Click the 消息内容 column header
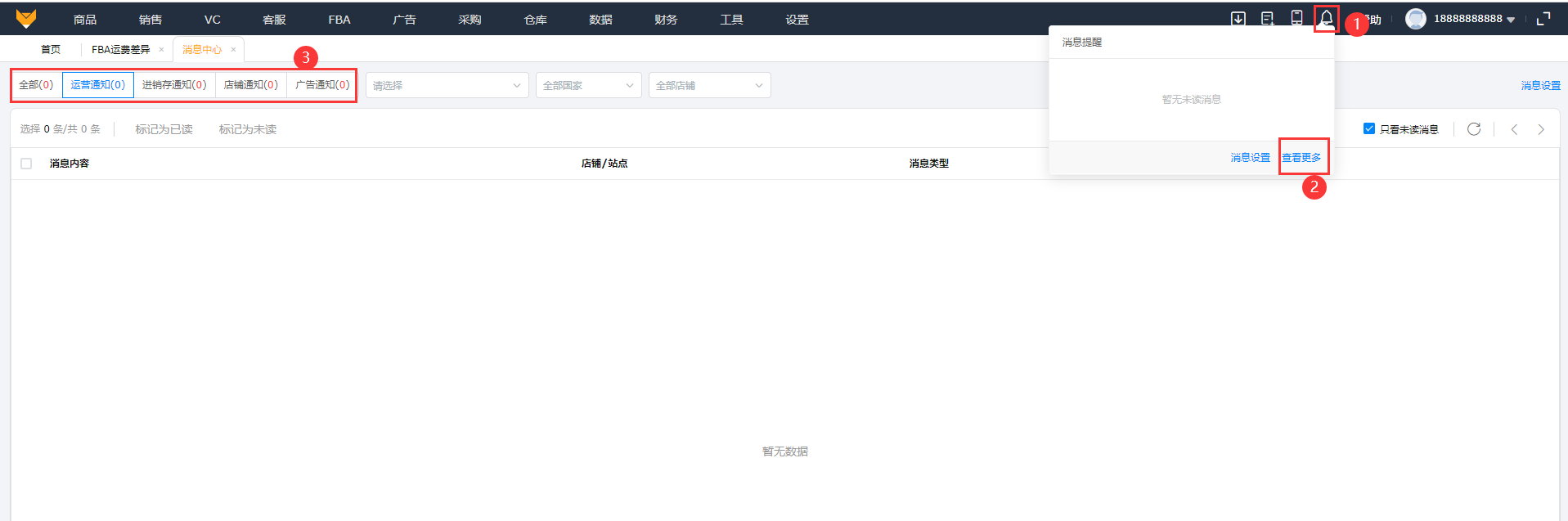The height and width of the screenshot is (521, 1568). (70, 164)
